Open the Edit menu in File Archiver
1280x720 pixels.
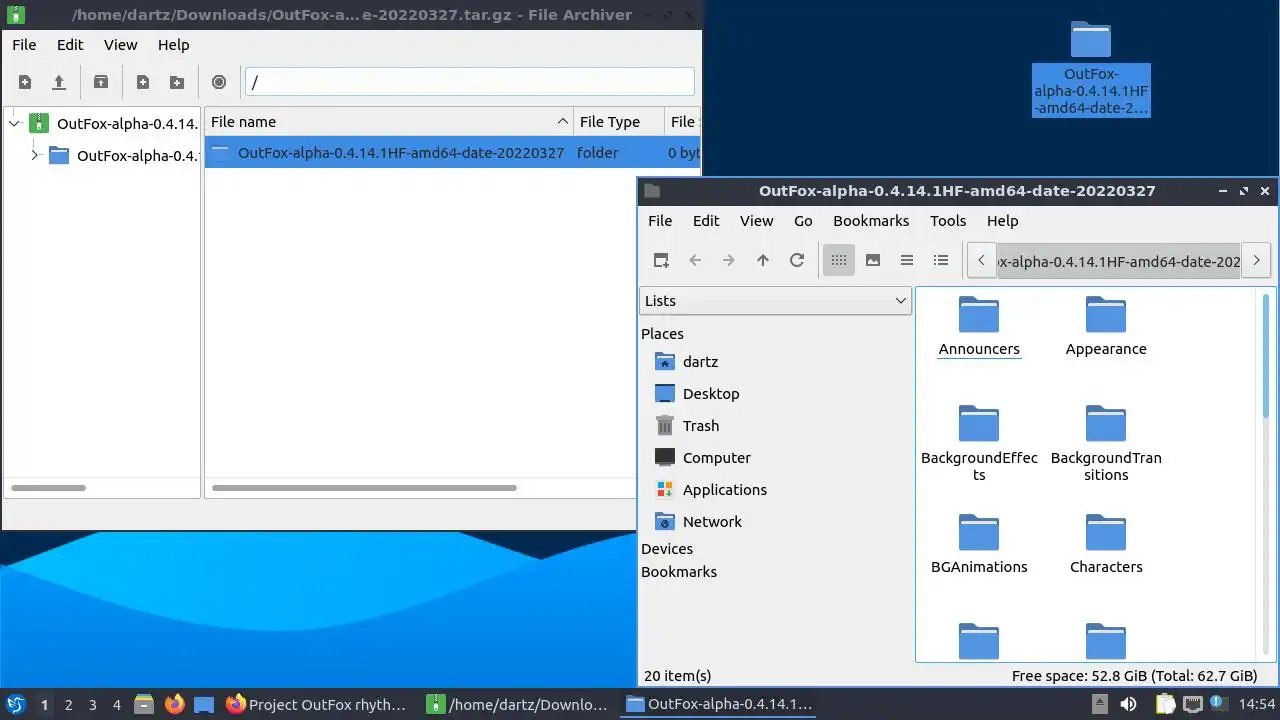(x=70, y=45)
